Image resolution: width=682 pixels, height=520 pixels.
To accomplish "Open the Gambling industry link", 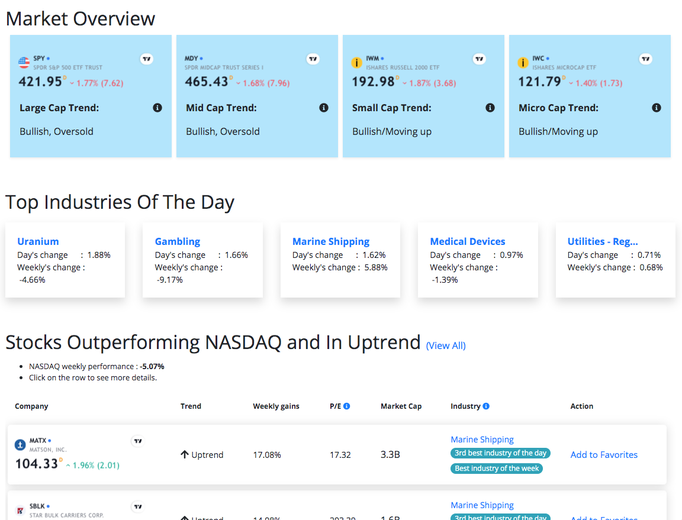I will [x=177, y=241].
